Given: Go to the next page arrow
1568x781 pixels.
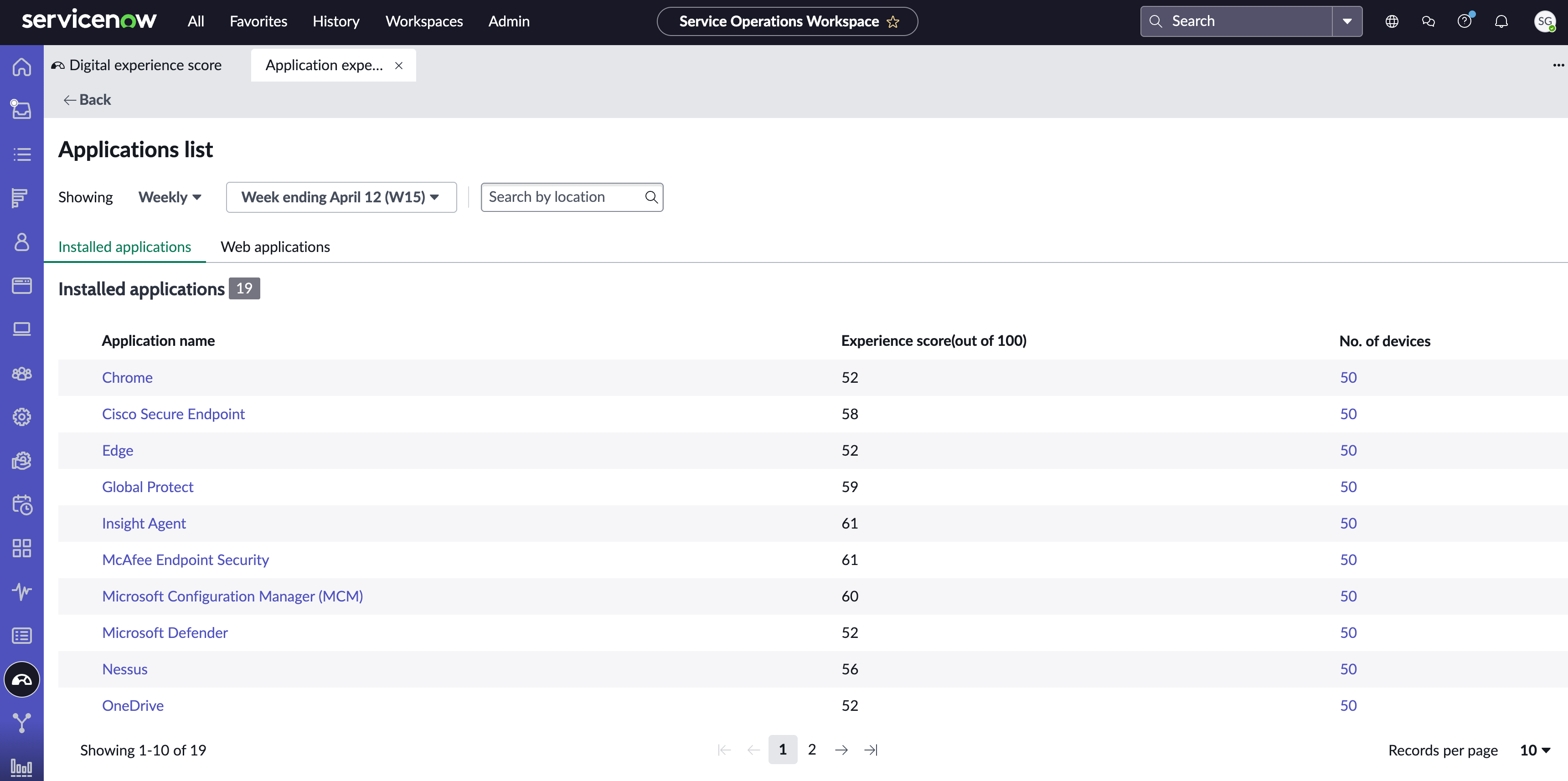Looking at the screenshot, I should pyautogui.click(x=841, y=750).
